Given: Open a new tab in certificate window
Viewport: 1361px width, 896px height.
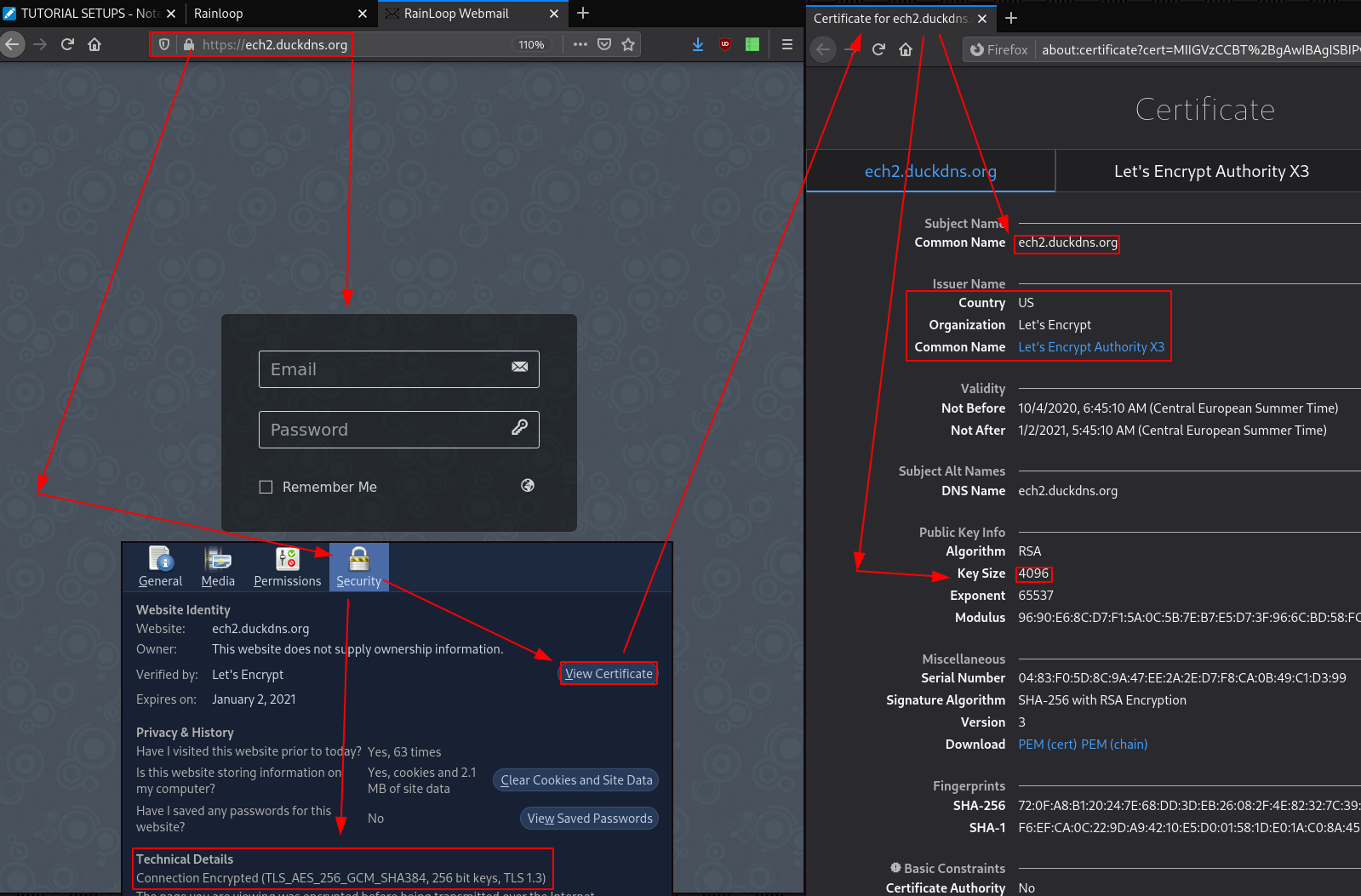Looking at the screenshot, I should [x=1011, y=18].
